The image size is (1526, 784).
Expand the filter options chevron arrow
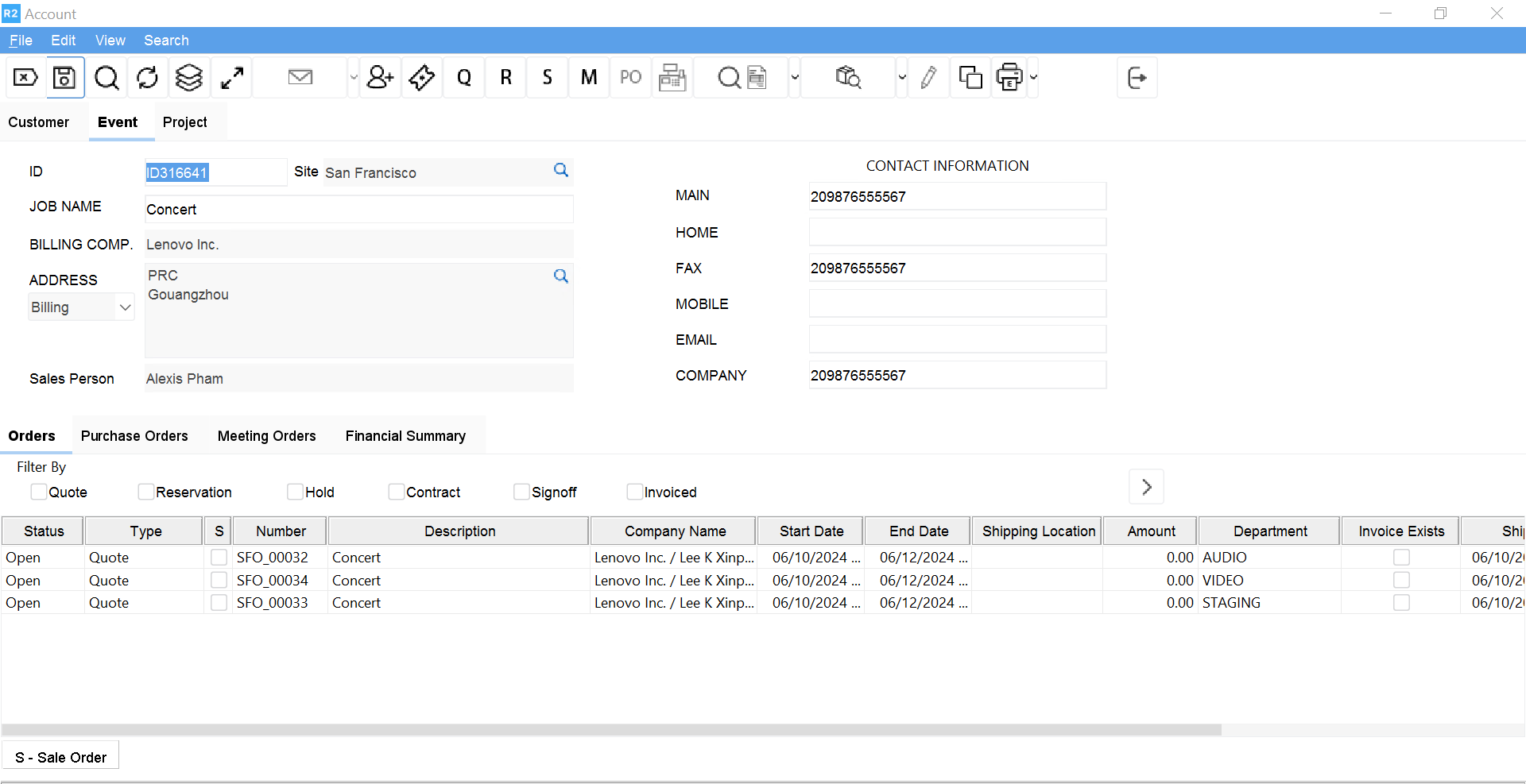(1146, 487)
